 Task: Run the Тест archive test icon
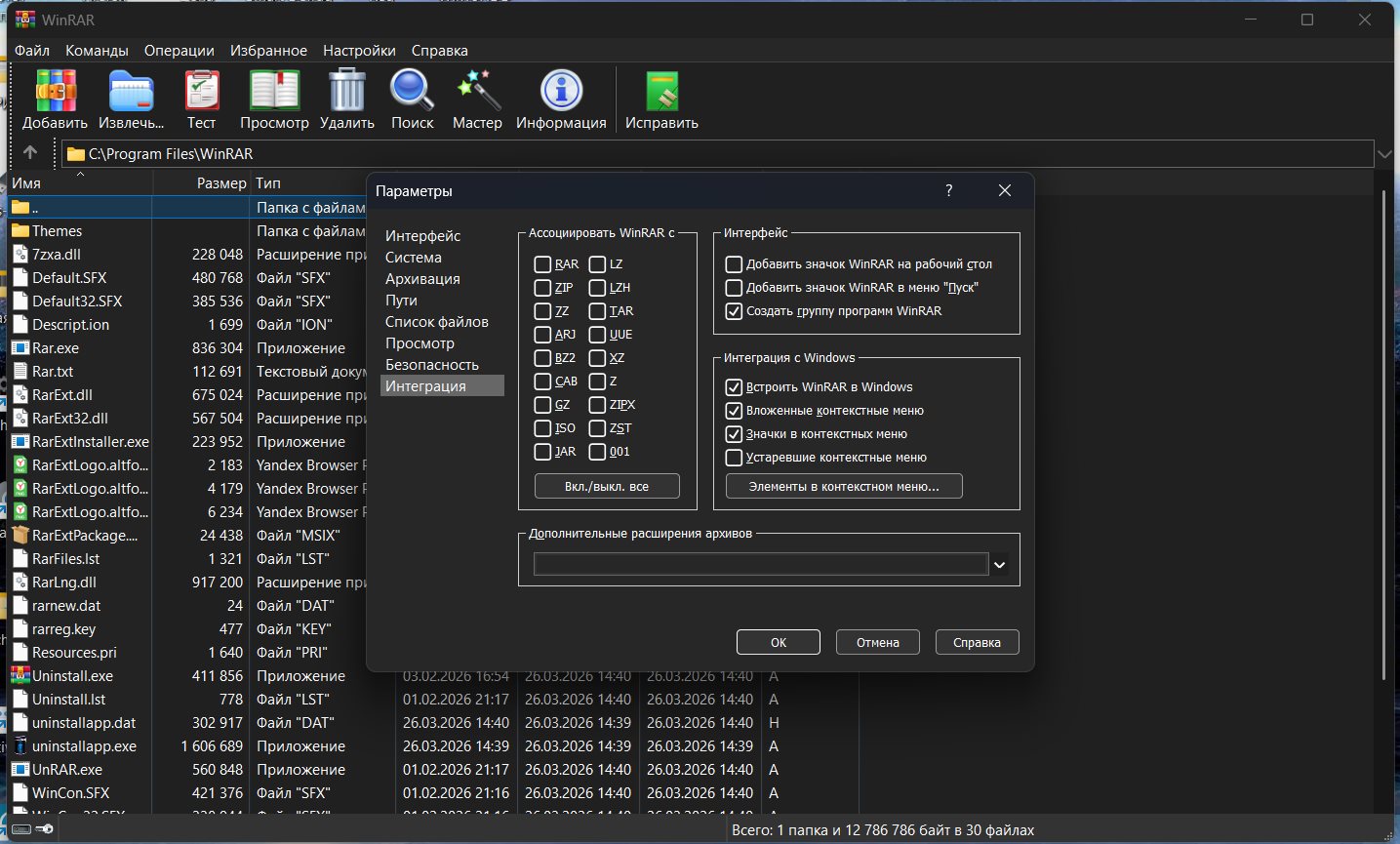click(202, 100)
